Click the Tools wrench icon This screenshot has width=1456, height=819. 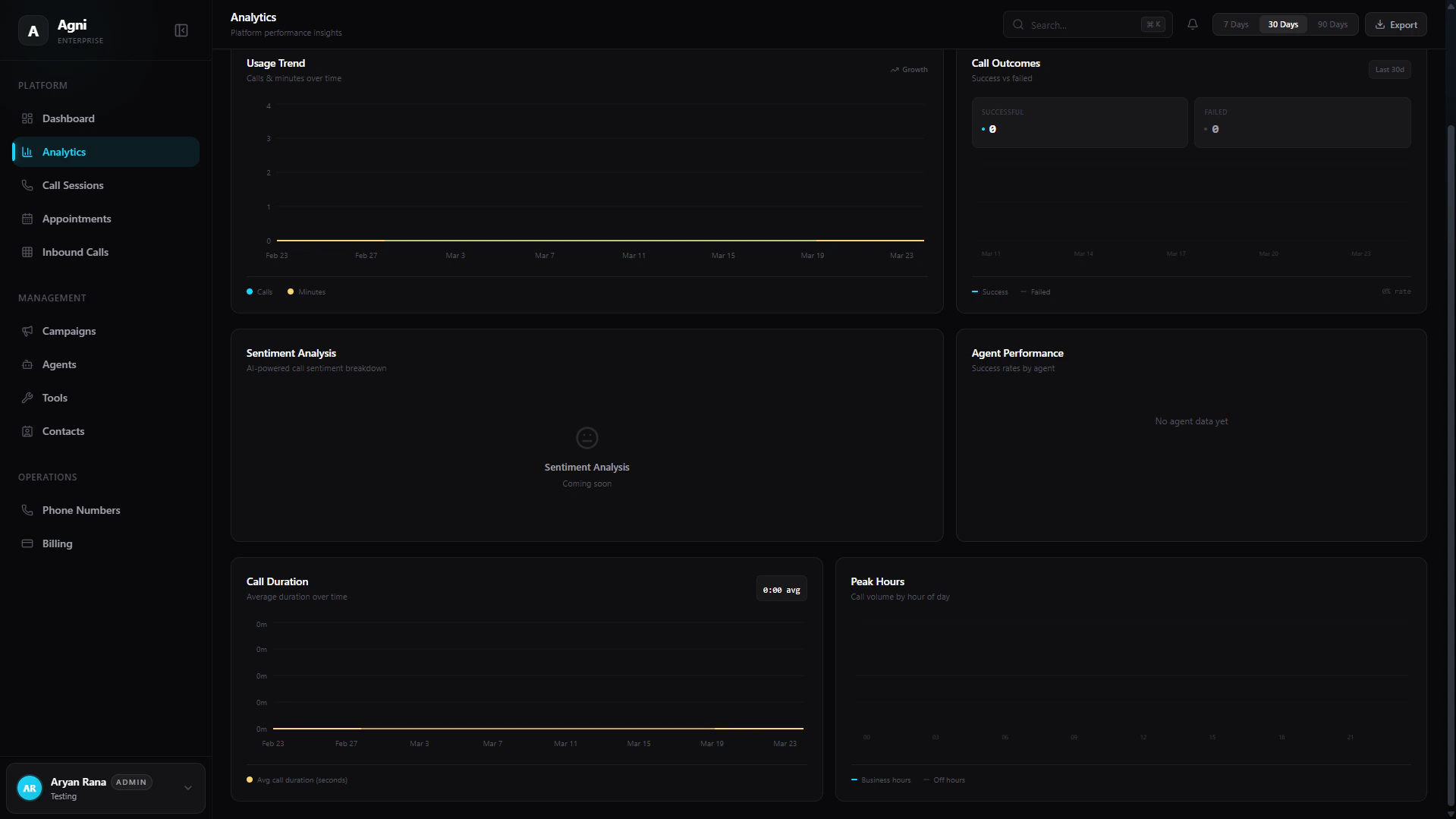pyautogui.click(x=27, y=398)
